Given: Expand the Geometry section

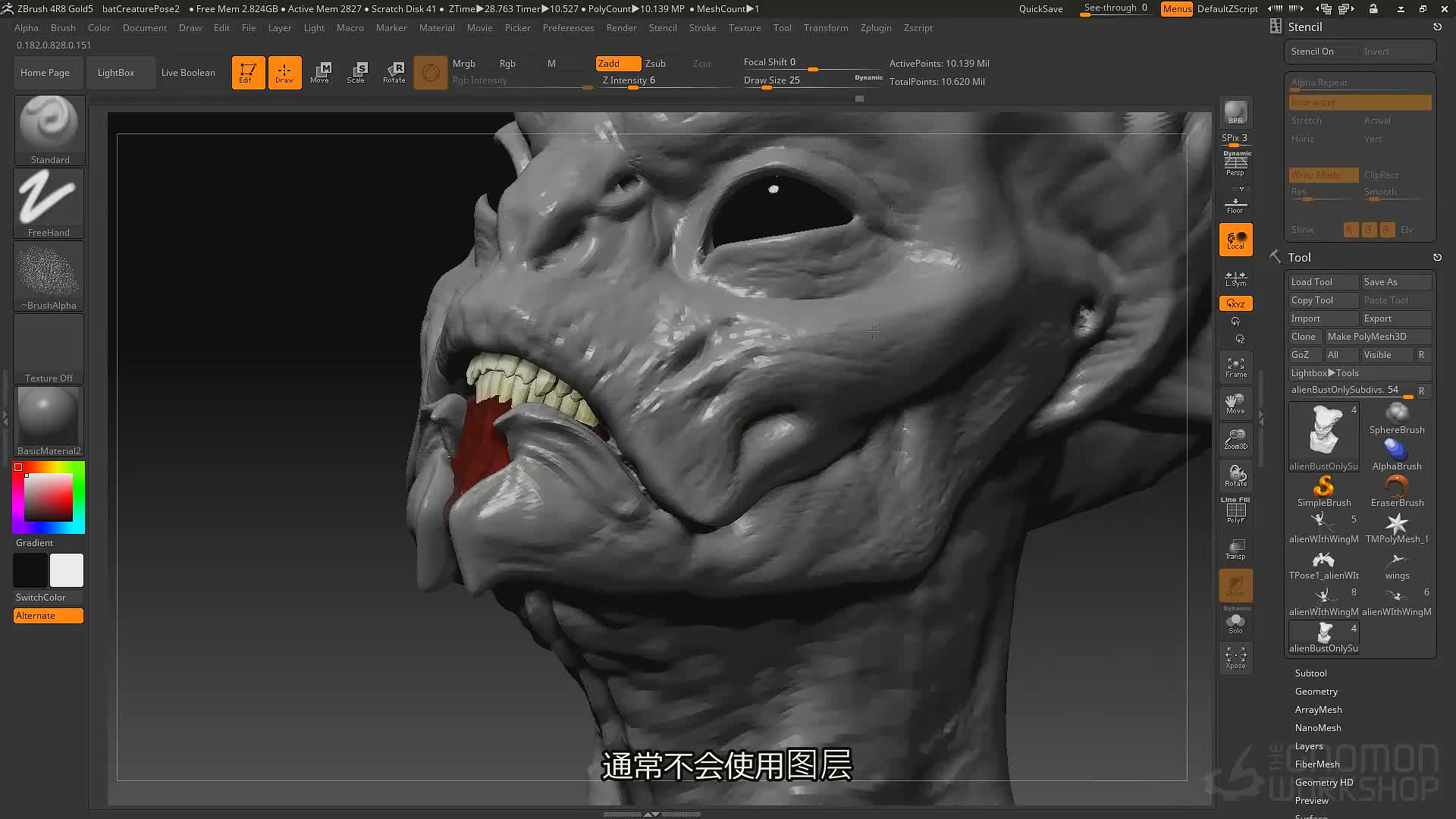Looking at the screenshot, I should tap(1316, 692).
